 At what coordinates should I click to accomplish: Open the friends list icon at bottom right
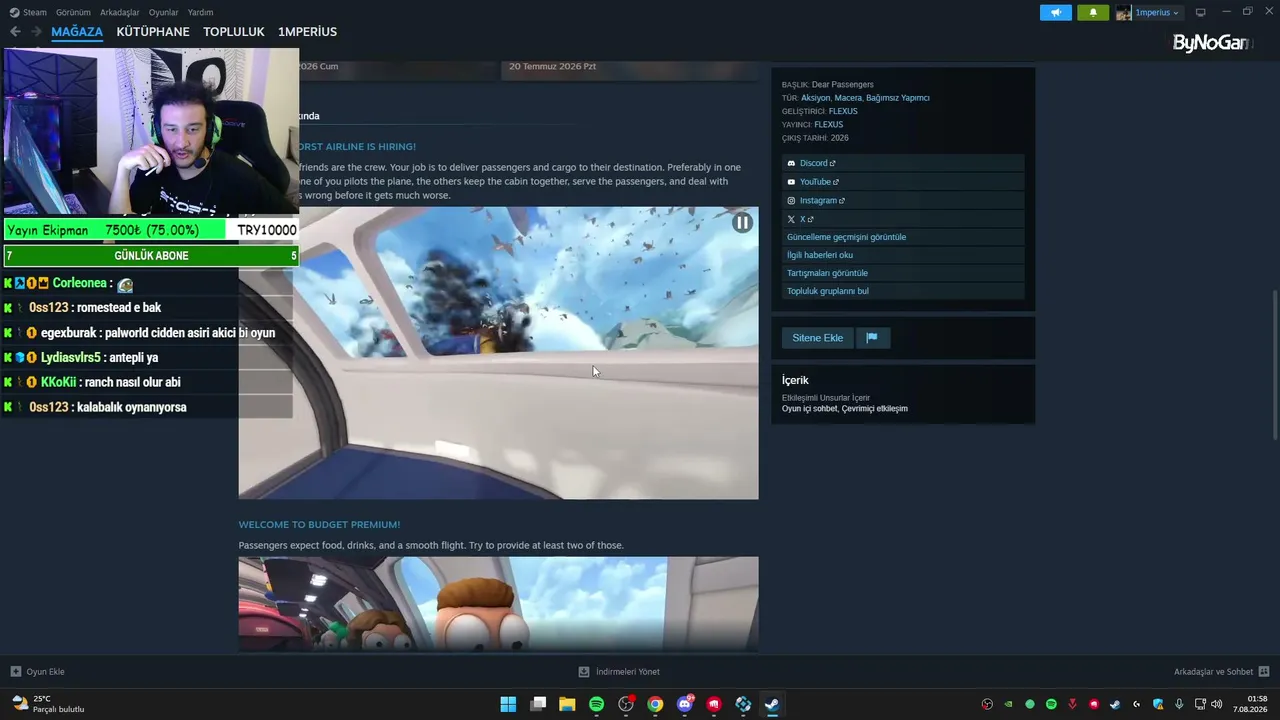(1264, 672)
